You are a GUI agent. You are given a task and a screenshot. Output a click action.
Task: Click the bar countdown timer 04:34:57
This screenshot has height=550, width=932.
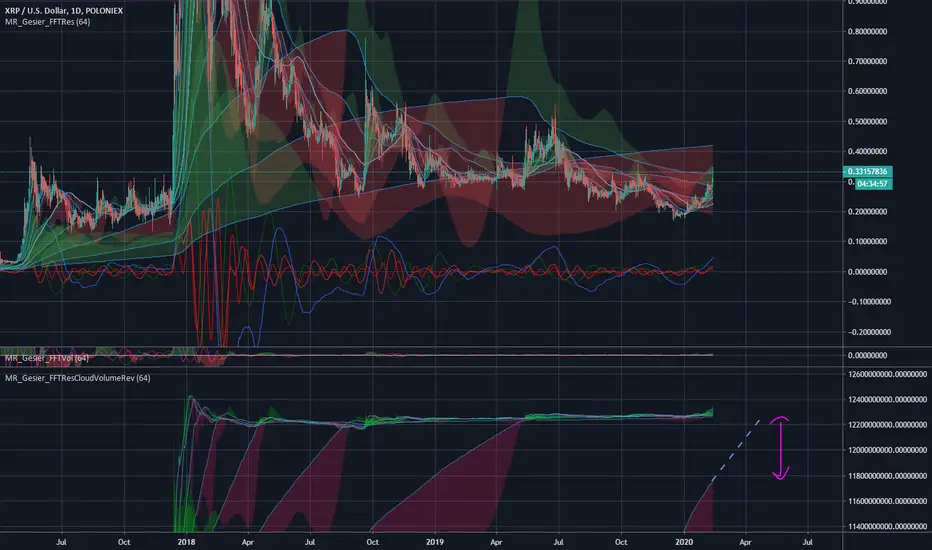coord(873,184)
